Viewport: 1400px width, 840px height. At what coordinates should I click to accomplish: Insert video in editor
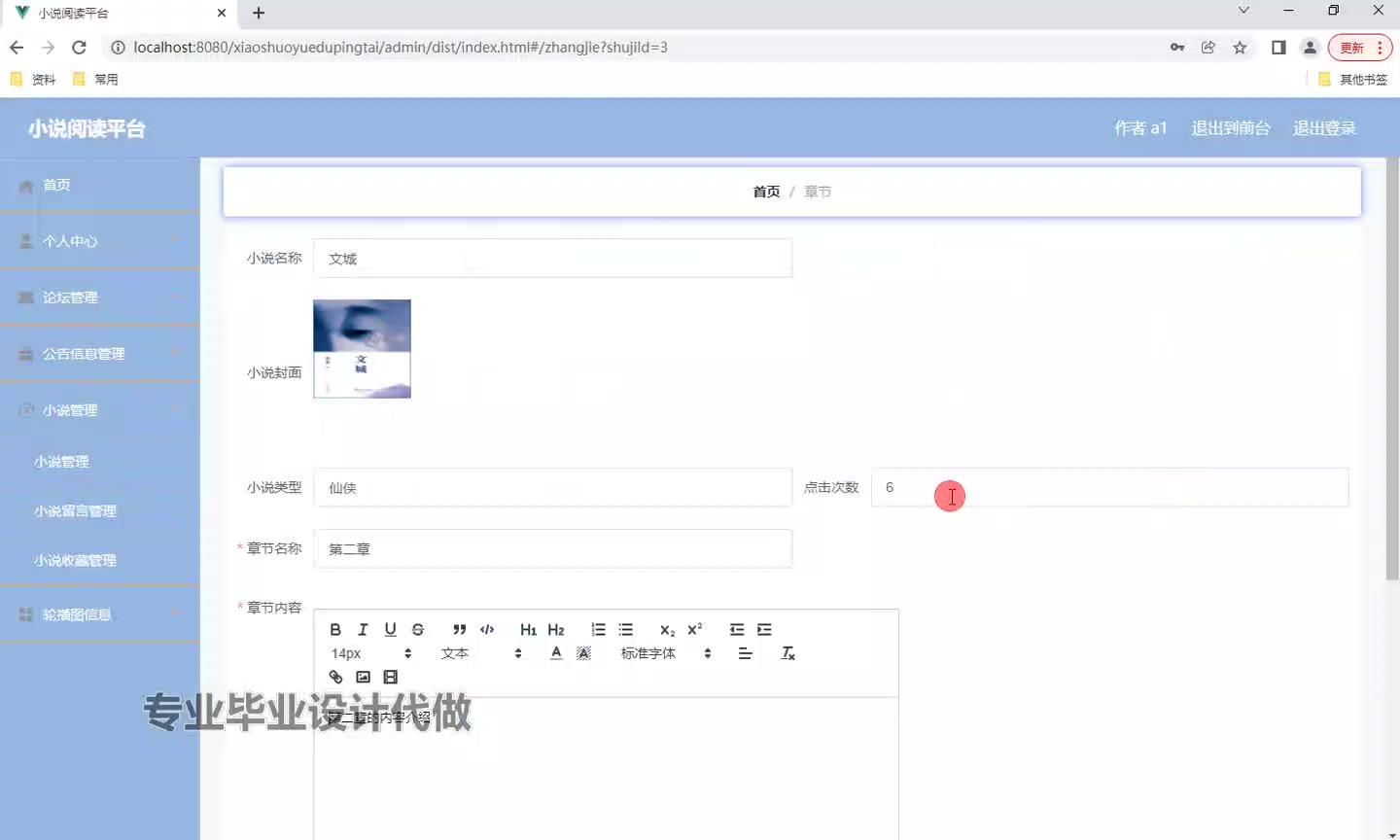[390, 677]
